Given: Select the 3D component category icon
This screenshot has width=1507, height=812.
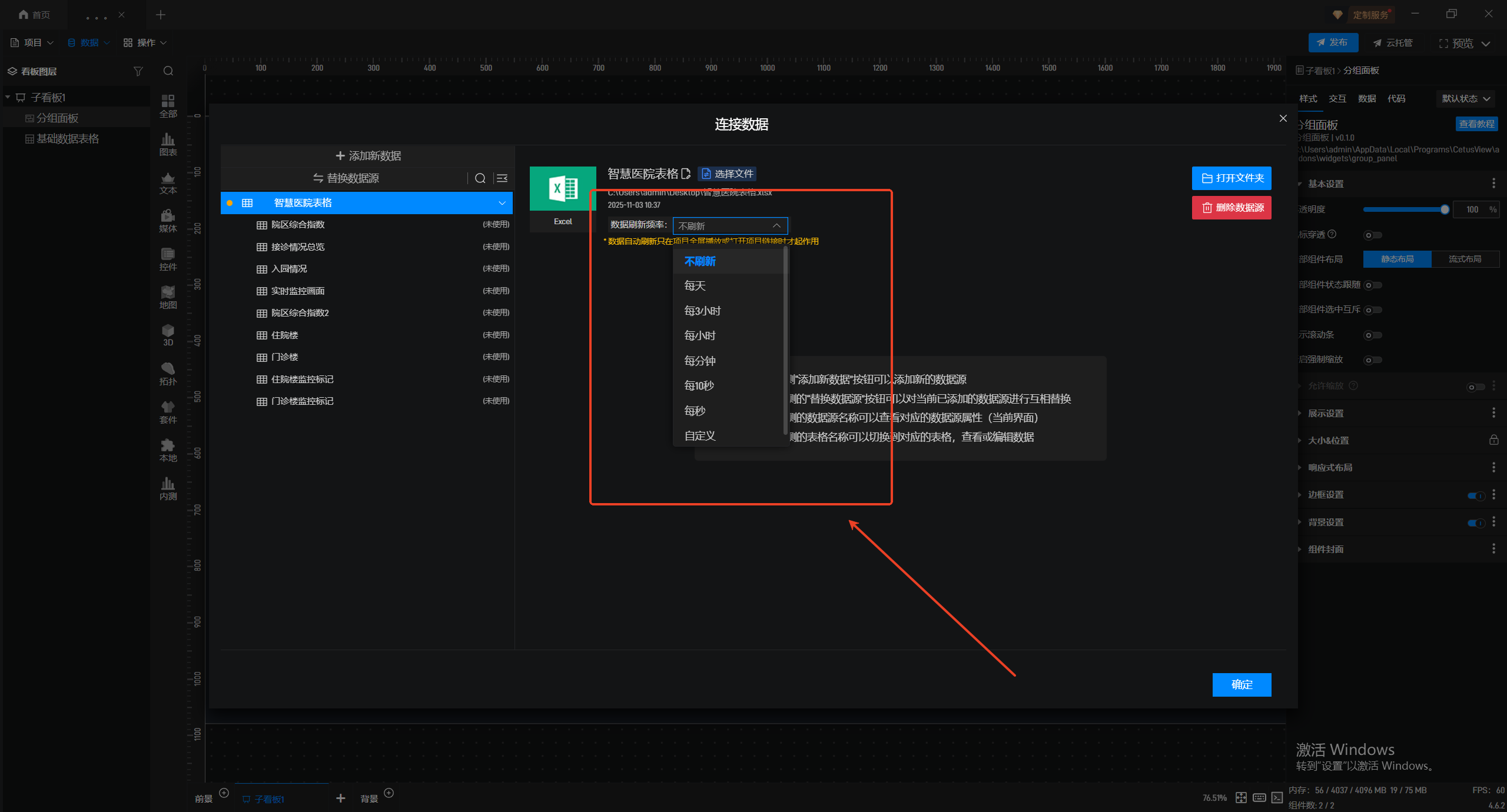Looking at the screenshot, I should point(168,335).
